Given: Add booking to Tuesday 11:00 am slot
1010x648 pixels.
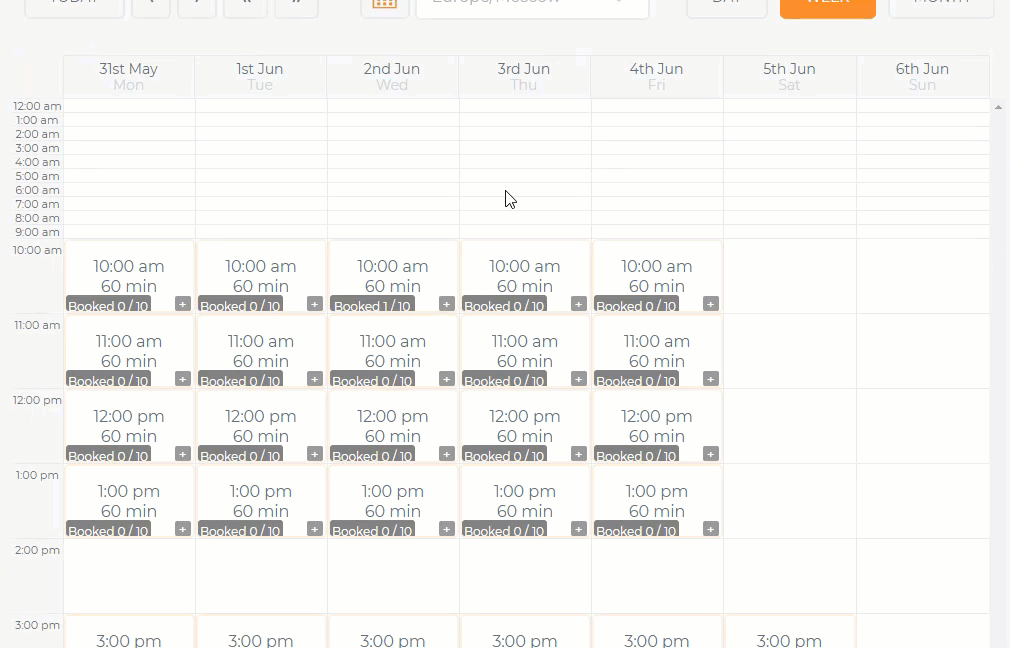Looking at the screenshot, I should pyautogui.click(x=315, y=379).
